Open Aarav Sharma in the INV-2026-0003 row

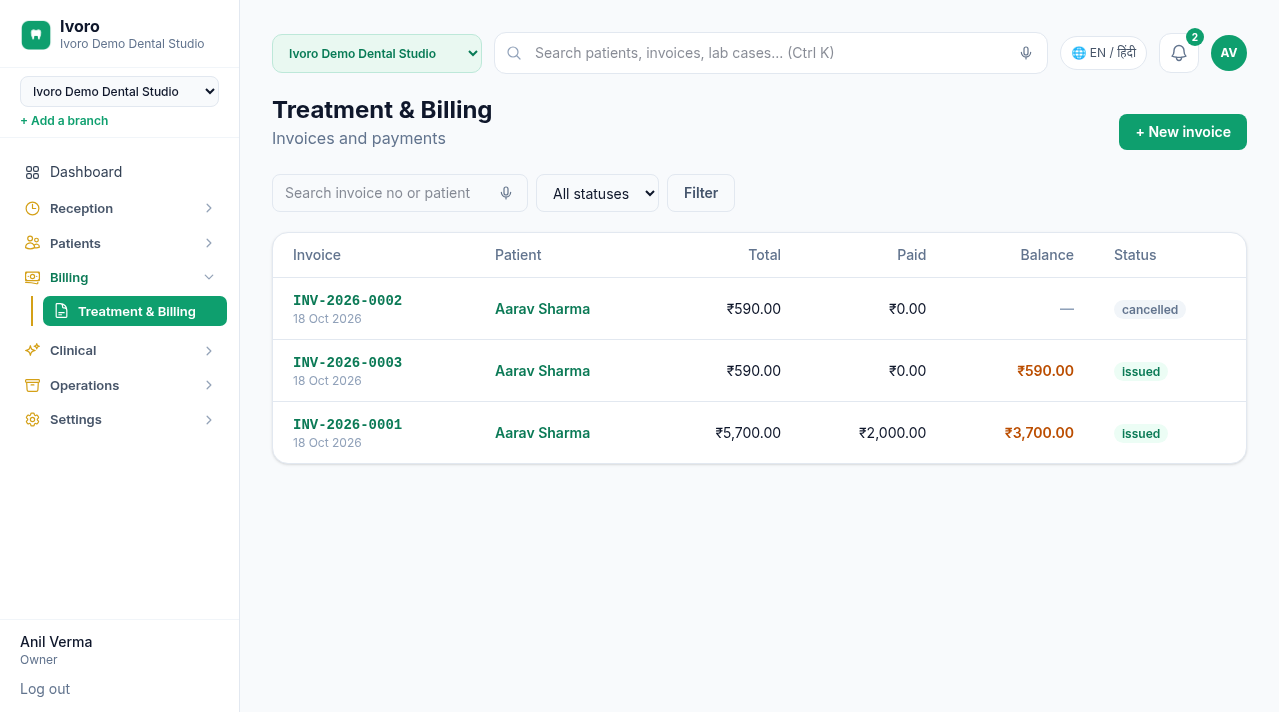click(x=542, y=371)
